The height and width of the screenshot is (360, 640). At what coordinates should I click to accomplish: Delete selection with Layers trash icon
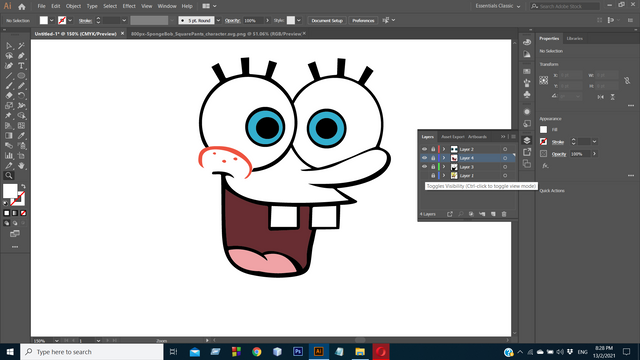point(504,214)
